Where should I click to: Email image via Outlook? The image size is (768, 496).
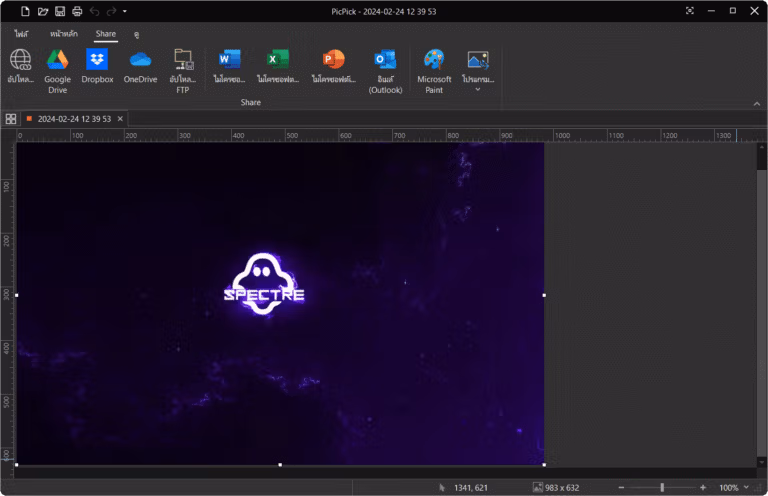pyautogui.click(x=385, y=71)
